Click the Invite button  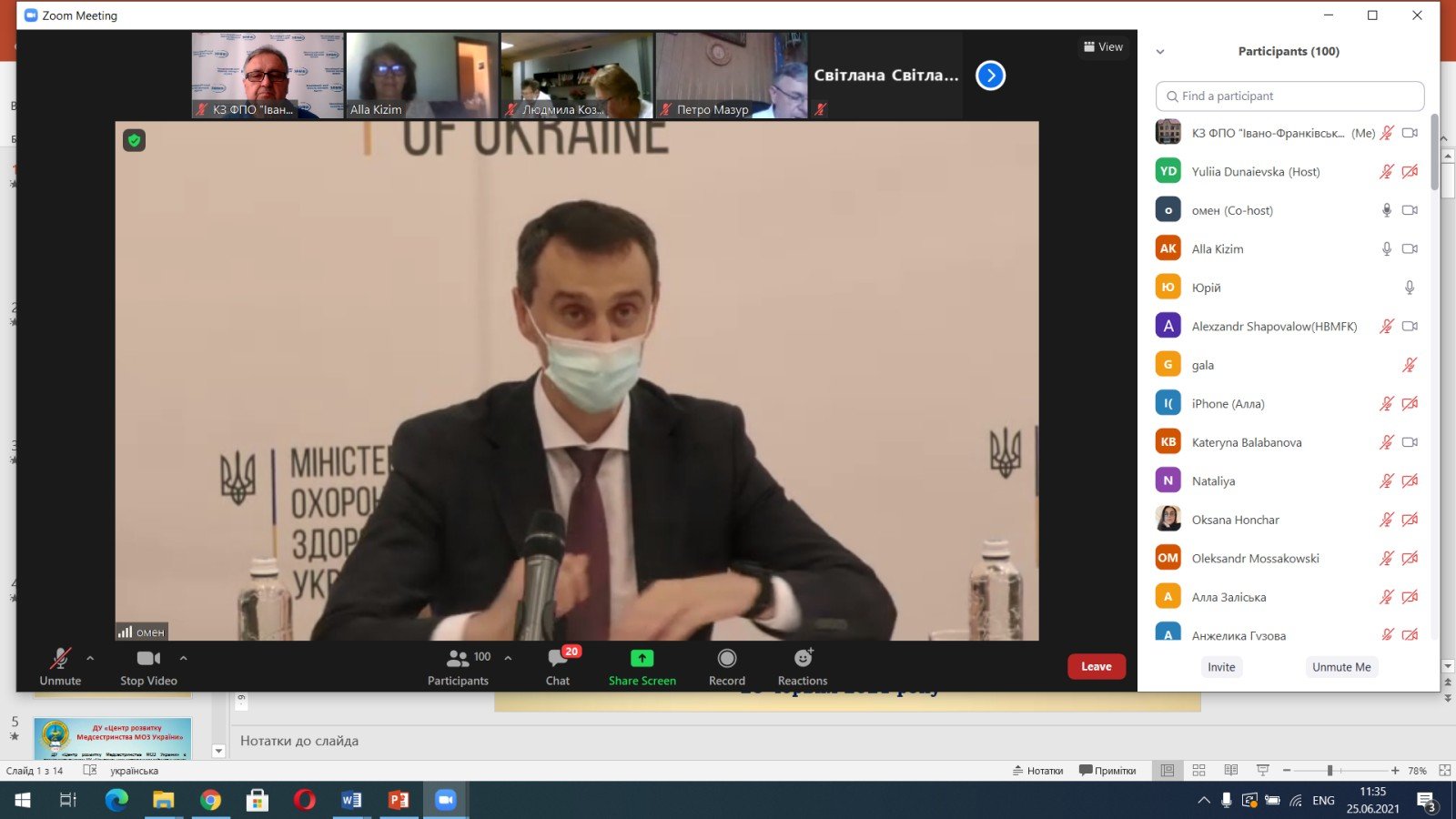pos(1221,667)
